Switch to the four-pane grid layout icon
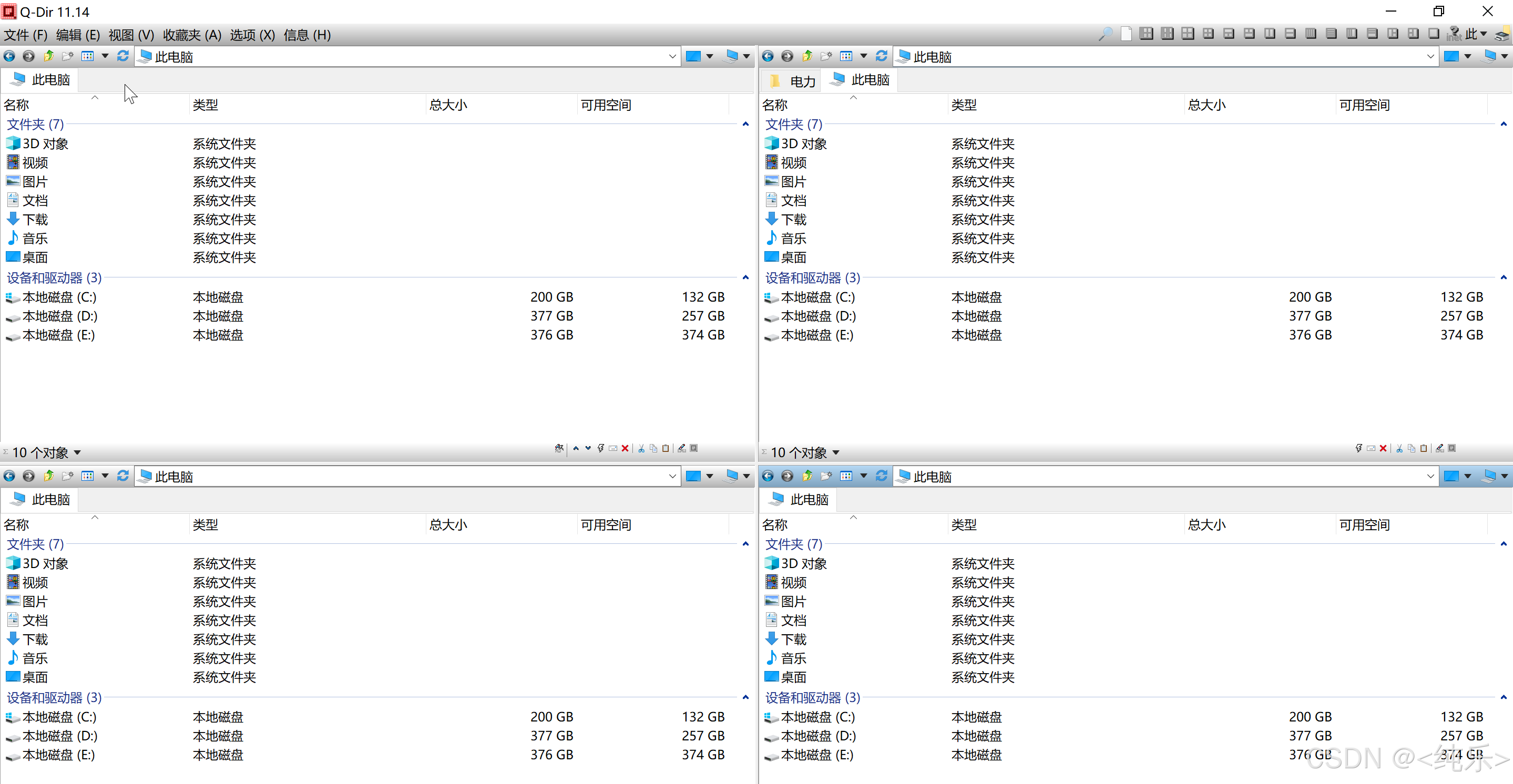Viewport: 1513px width, 784px height. (x=1208, y=34)
